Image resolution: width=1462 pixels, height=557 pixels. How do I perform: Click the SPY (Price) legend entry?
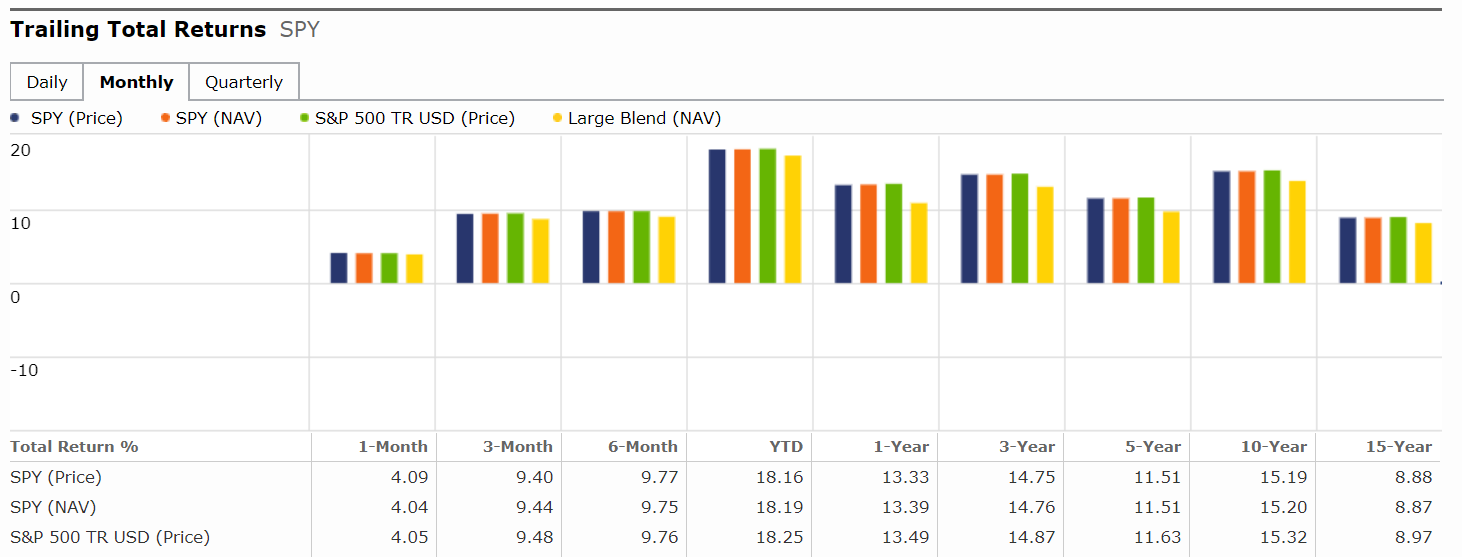66,118
